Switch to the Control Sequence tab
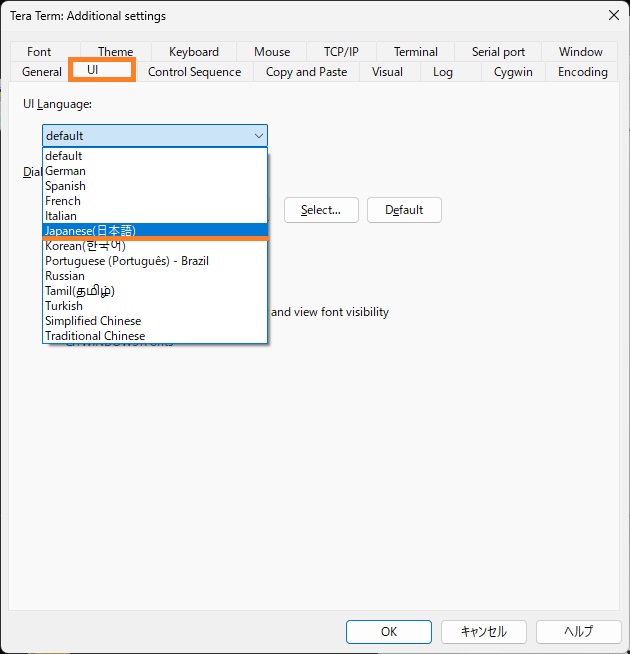The image size is (630, 654). click(x=194, y=72)
